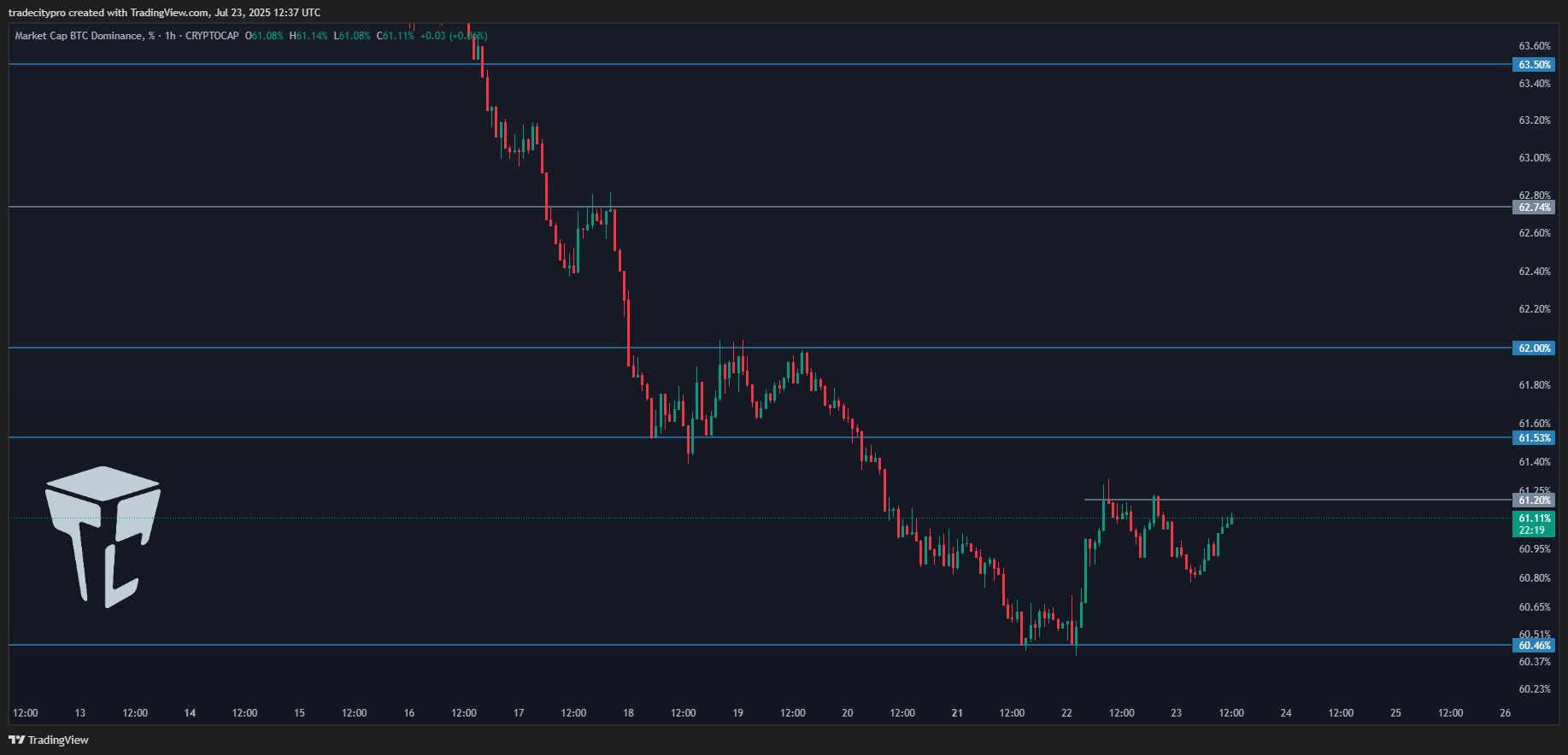
Task: Click date 21 on the time axis
Action: [x=957, y=713]
